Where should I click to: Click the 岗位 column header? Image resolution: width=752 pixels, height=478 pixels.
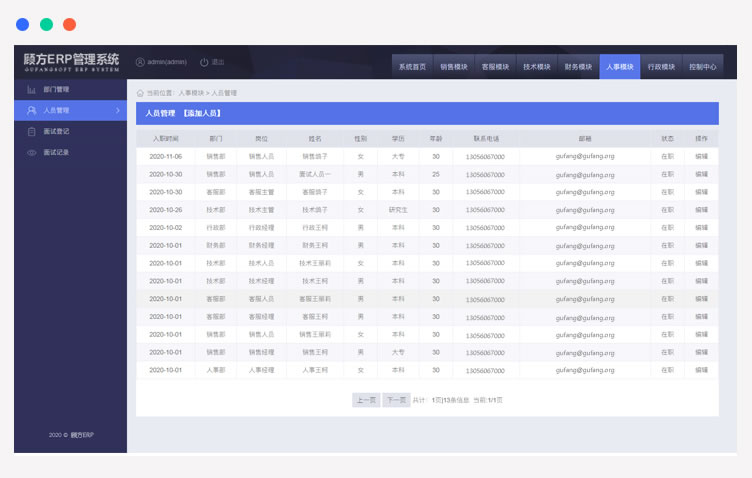coord(261,139)
